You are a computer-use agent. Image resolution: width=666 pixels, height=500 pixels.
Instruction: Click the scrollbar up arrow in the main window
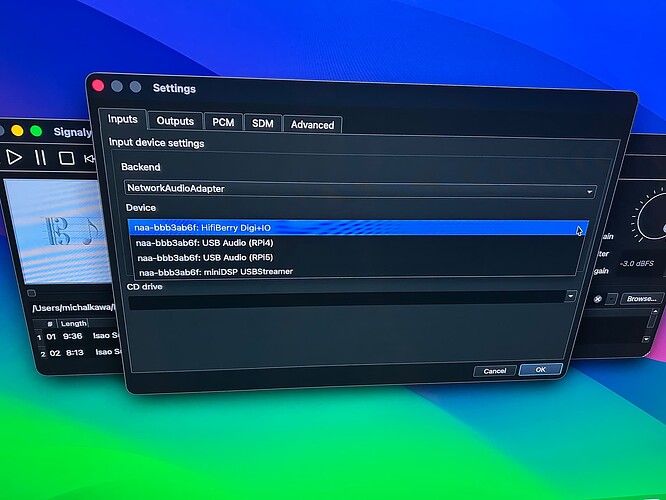pyautogui.click(x=655, y=311)
